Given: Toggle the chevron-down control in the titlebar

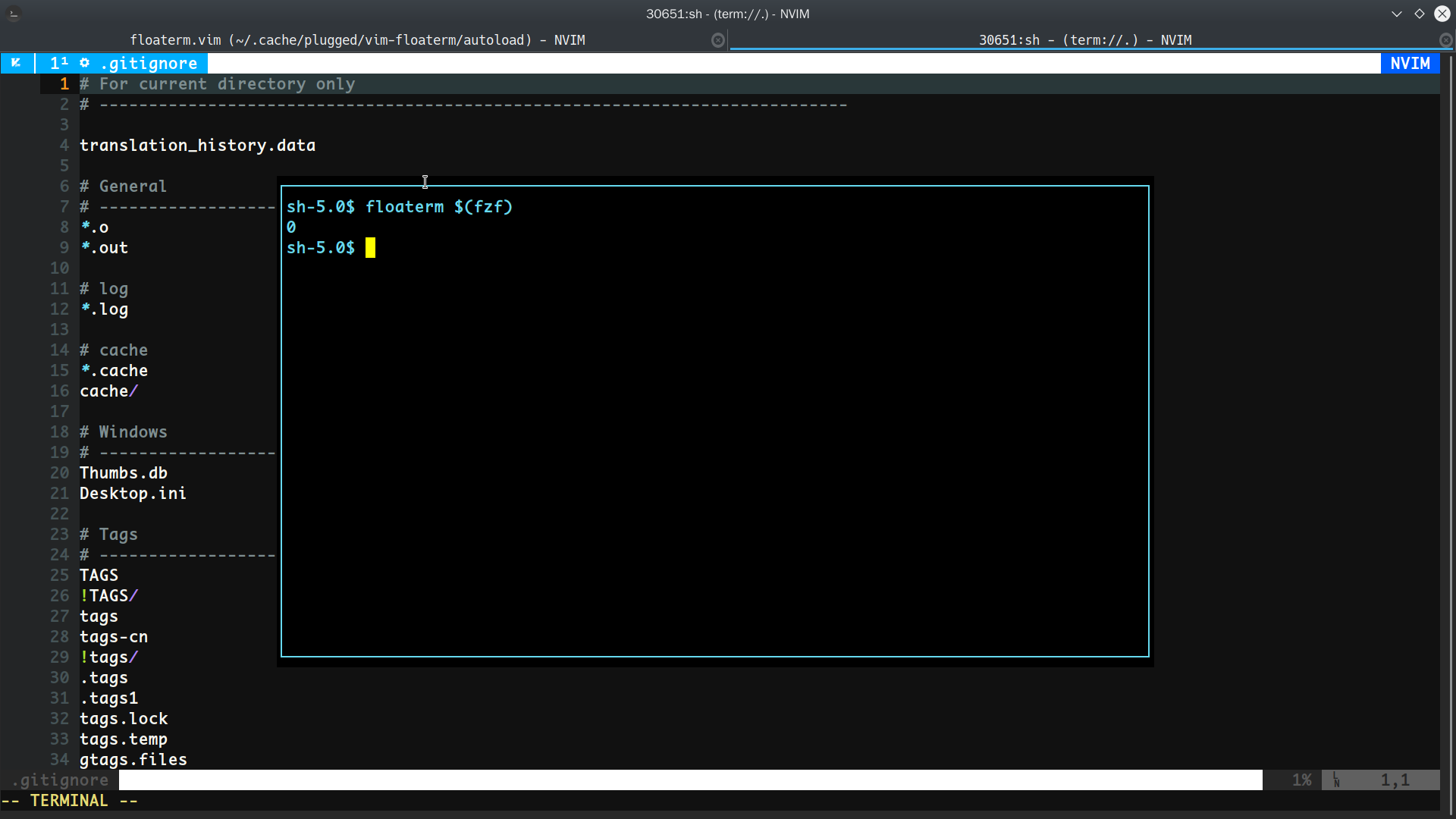Looking at the screenshot, I should (x=1397, y=14).
